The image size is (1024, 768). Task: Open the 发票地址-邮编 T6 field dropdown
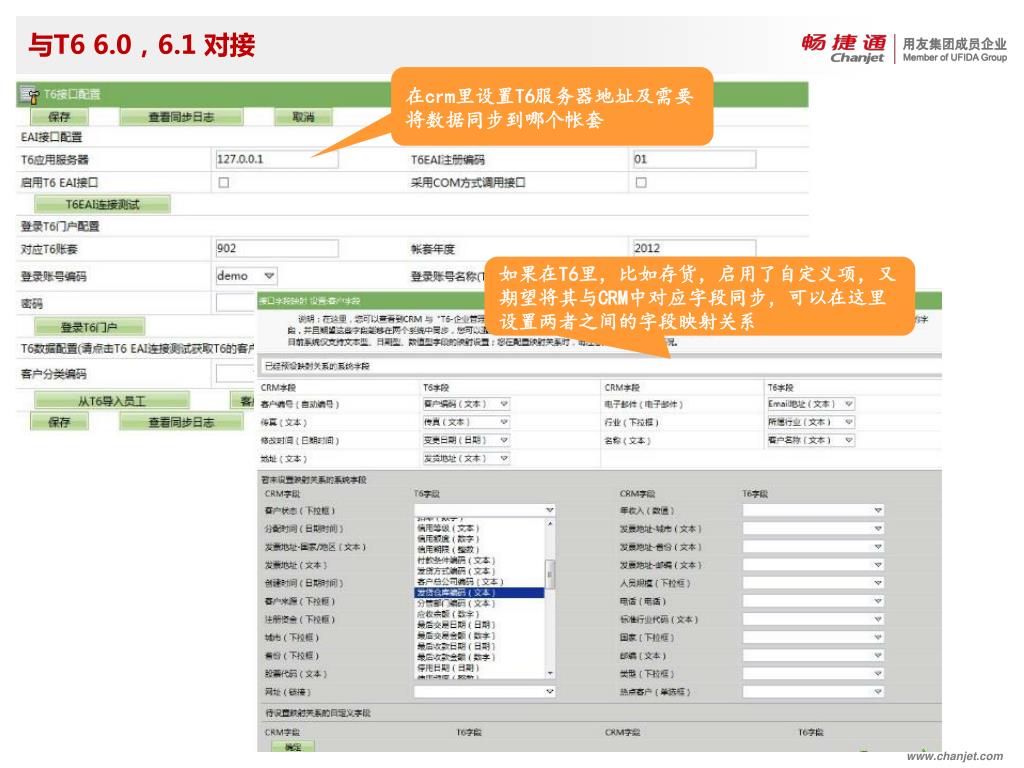pyautogui.click(x=878, y=565)
